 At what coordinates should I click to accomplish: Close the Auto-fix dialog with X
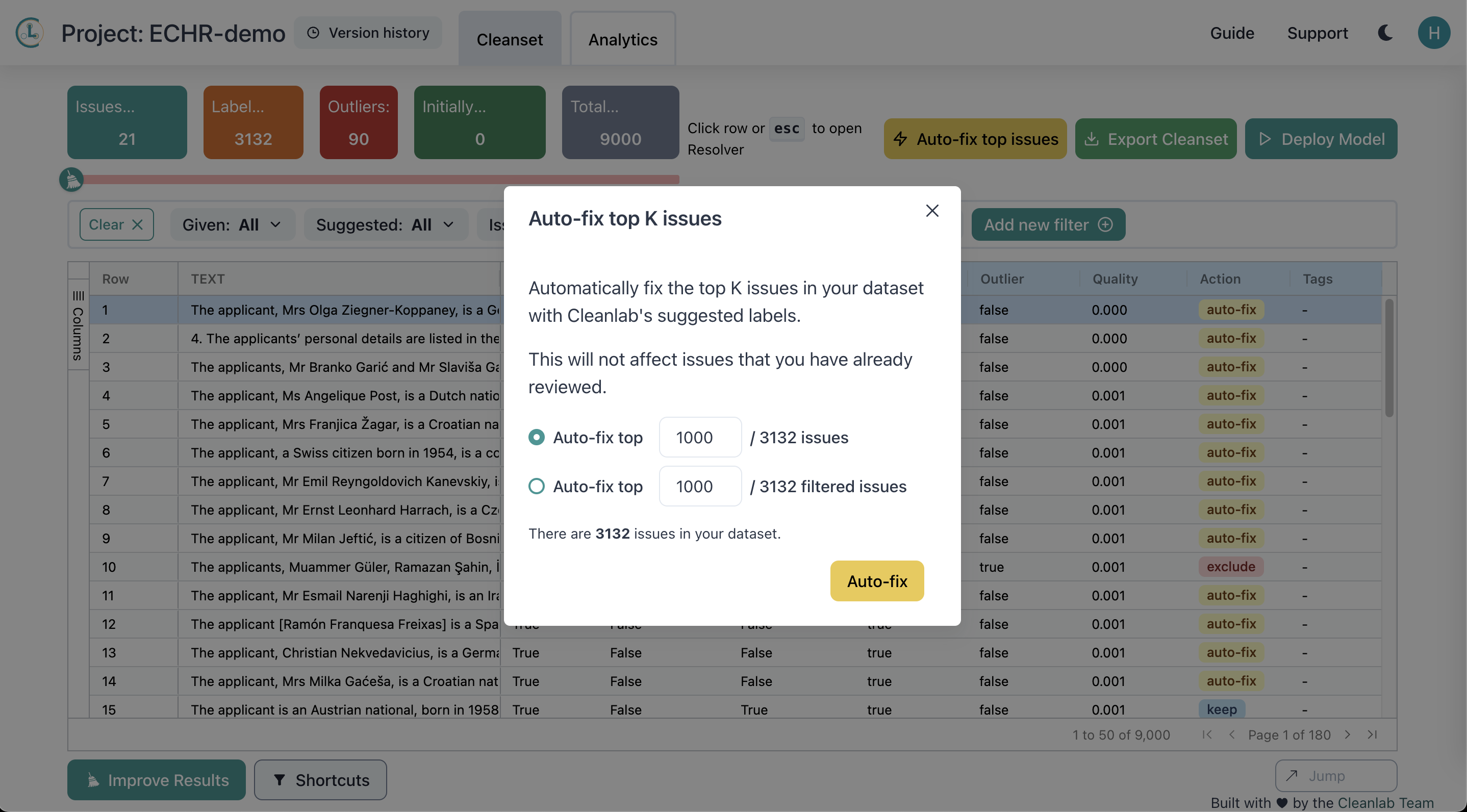pyautogui.click(x=932, y=211)
